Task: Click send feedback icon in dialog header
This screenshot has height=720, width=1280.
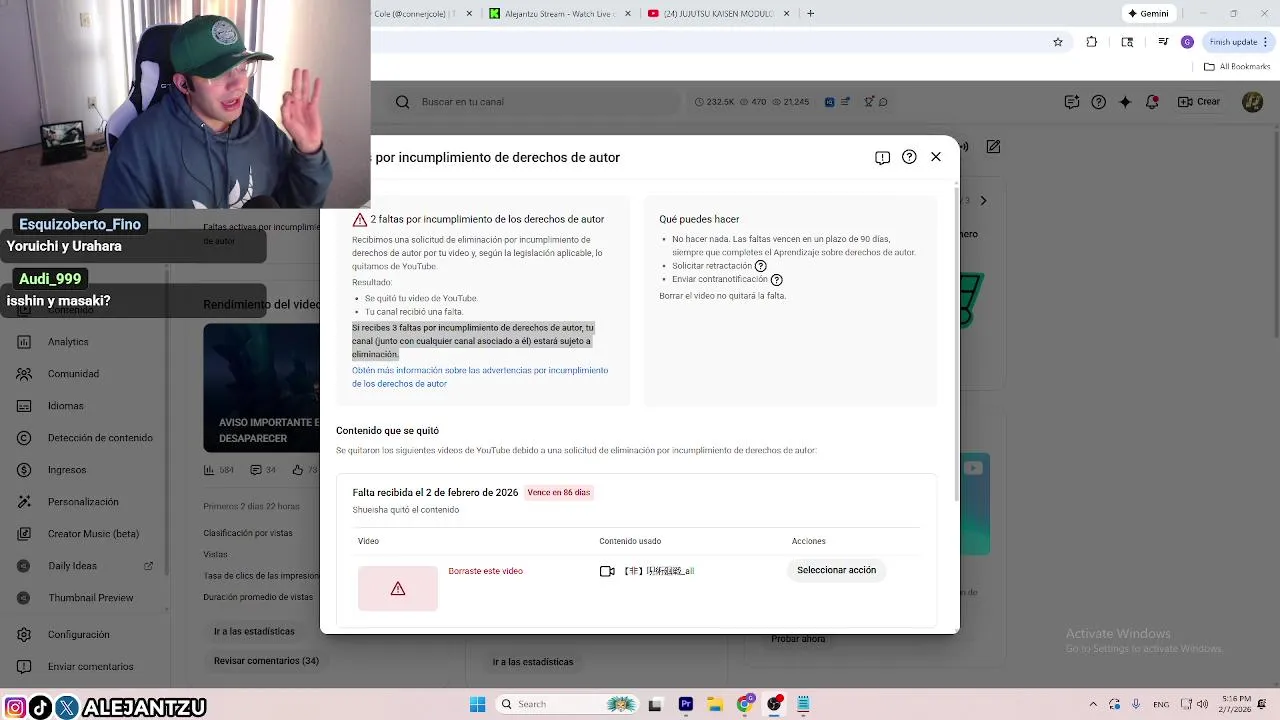Action: point(882,157)
